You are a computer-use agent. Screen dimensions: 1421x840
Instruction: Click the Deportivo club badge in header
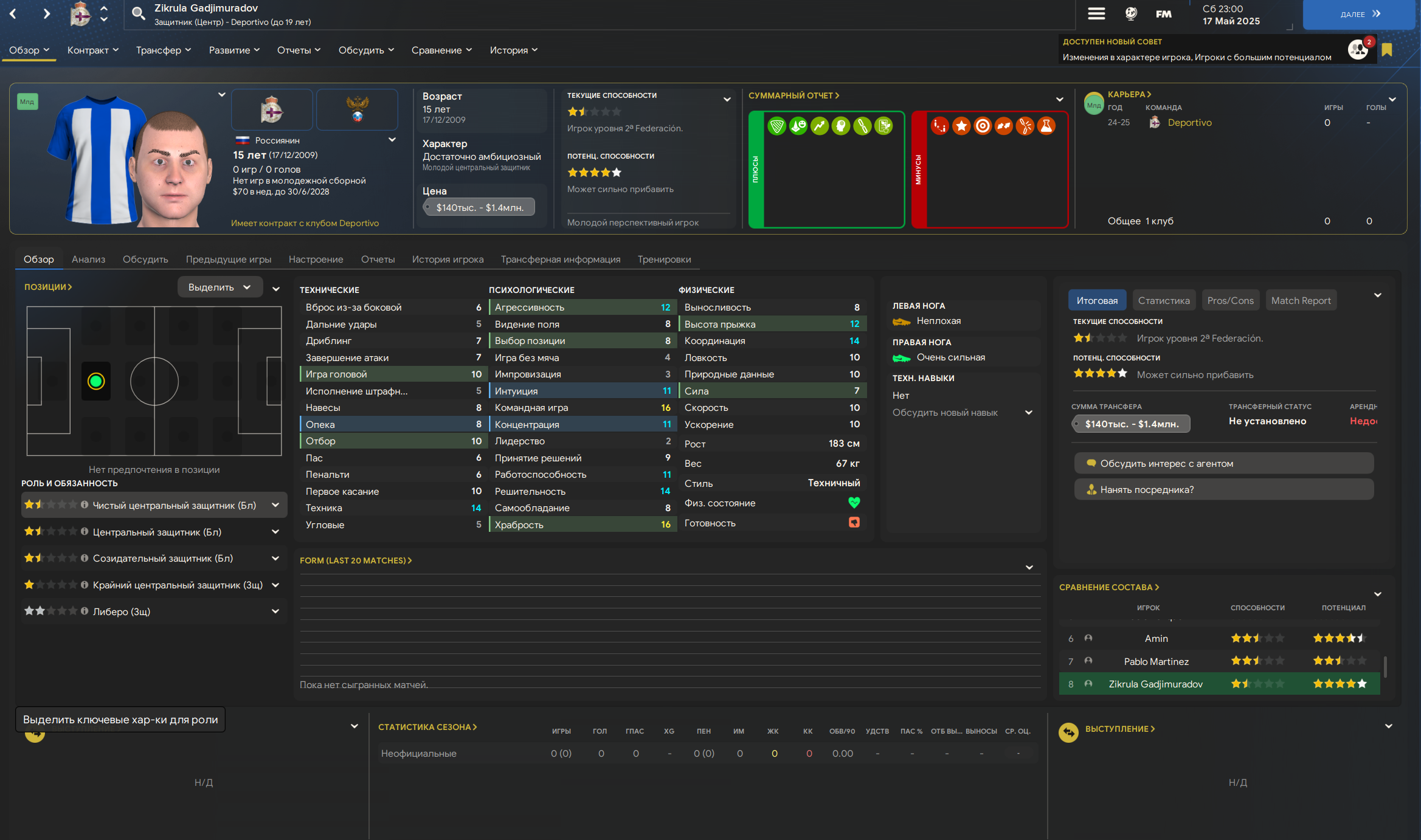80,13
